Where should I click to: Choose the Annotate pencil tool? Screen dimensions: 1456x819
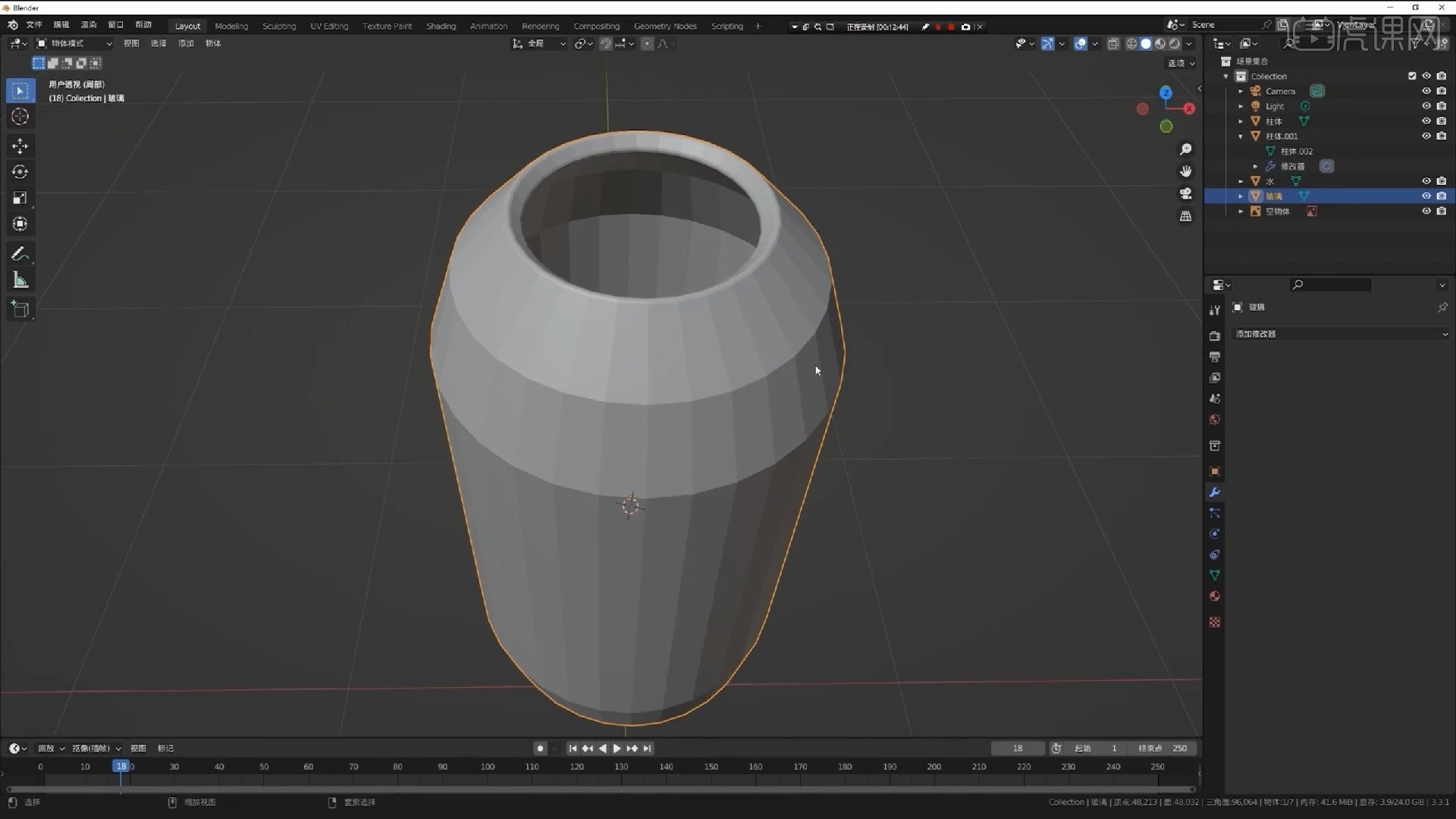tap(20, 254)
